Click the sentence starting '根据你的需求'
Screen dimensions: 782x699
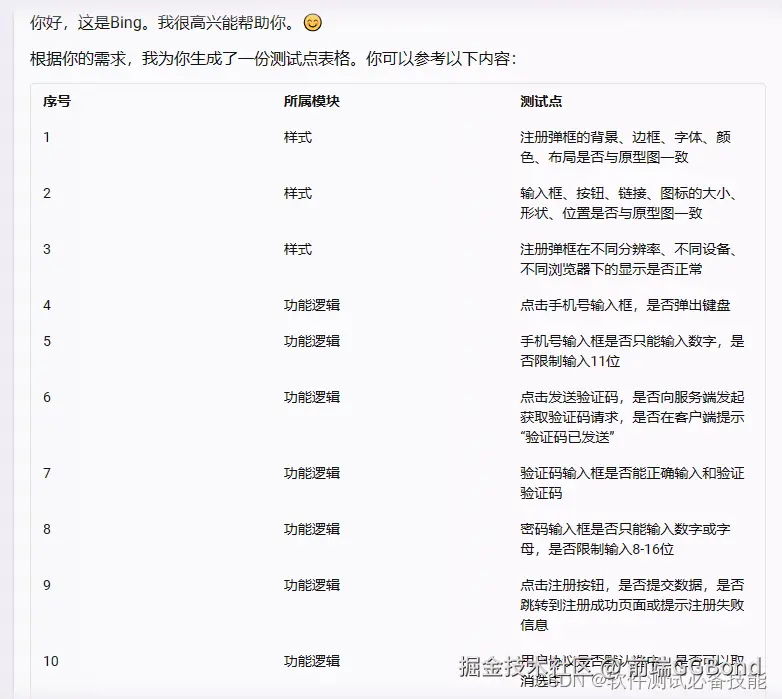pos(273,59)
